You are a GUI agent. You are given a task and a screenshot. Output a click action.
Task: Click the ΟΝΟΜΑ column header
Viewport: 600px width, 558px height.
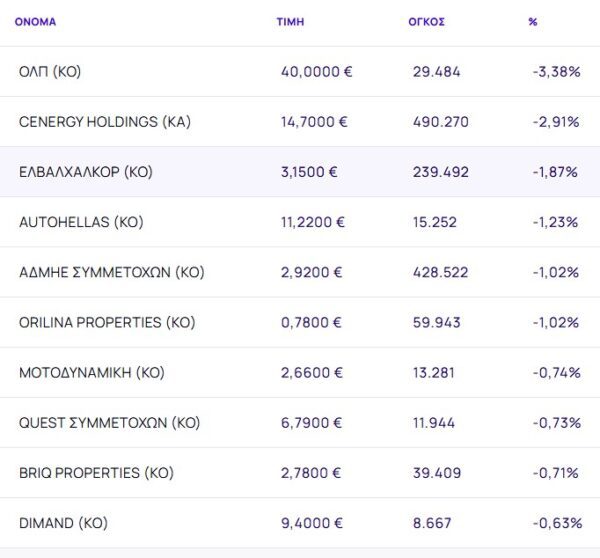coord(35,21)
